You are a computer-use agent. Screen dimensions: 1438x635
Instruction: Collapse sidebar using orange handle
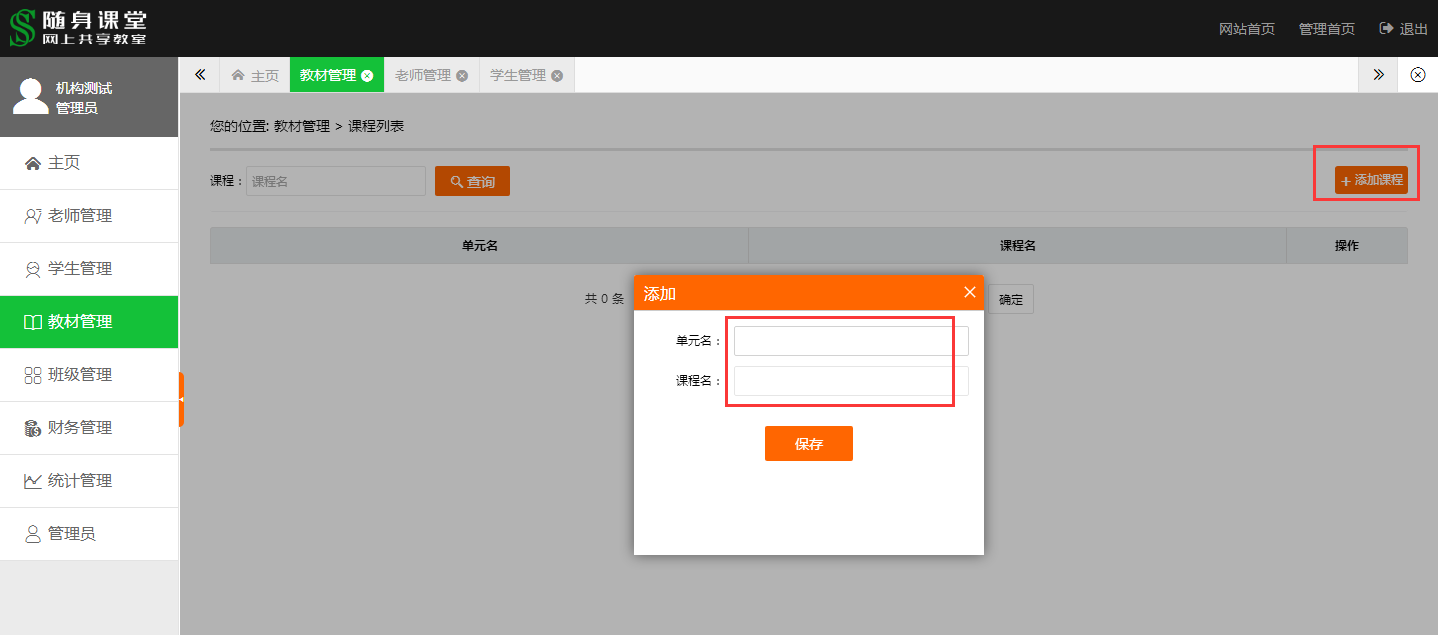click(x=181, y=399)
